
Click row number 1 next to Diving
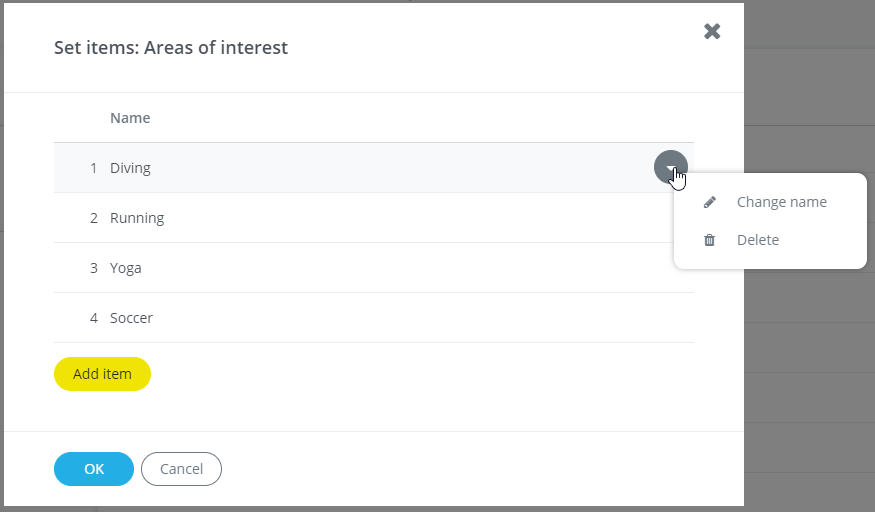[94, 168]
